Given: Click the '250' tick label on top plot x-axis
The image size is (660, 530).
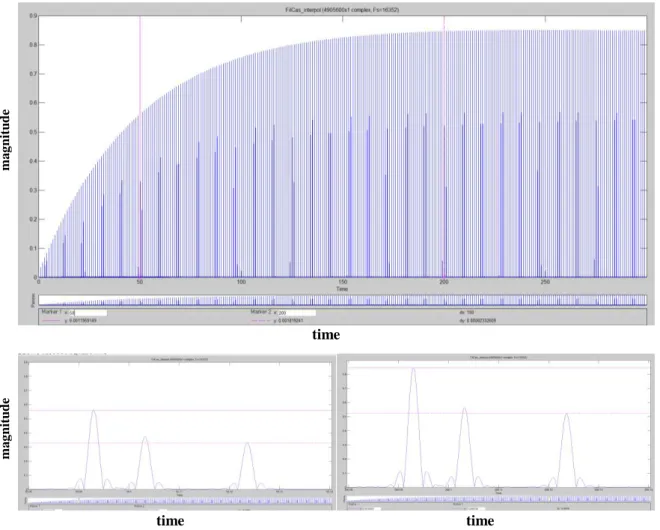Looking at the screenshot, I should pos(545,282).
